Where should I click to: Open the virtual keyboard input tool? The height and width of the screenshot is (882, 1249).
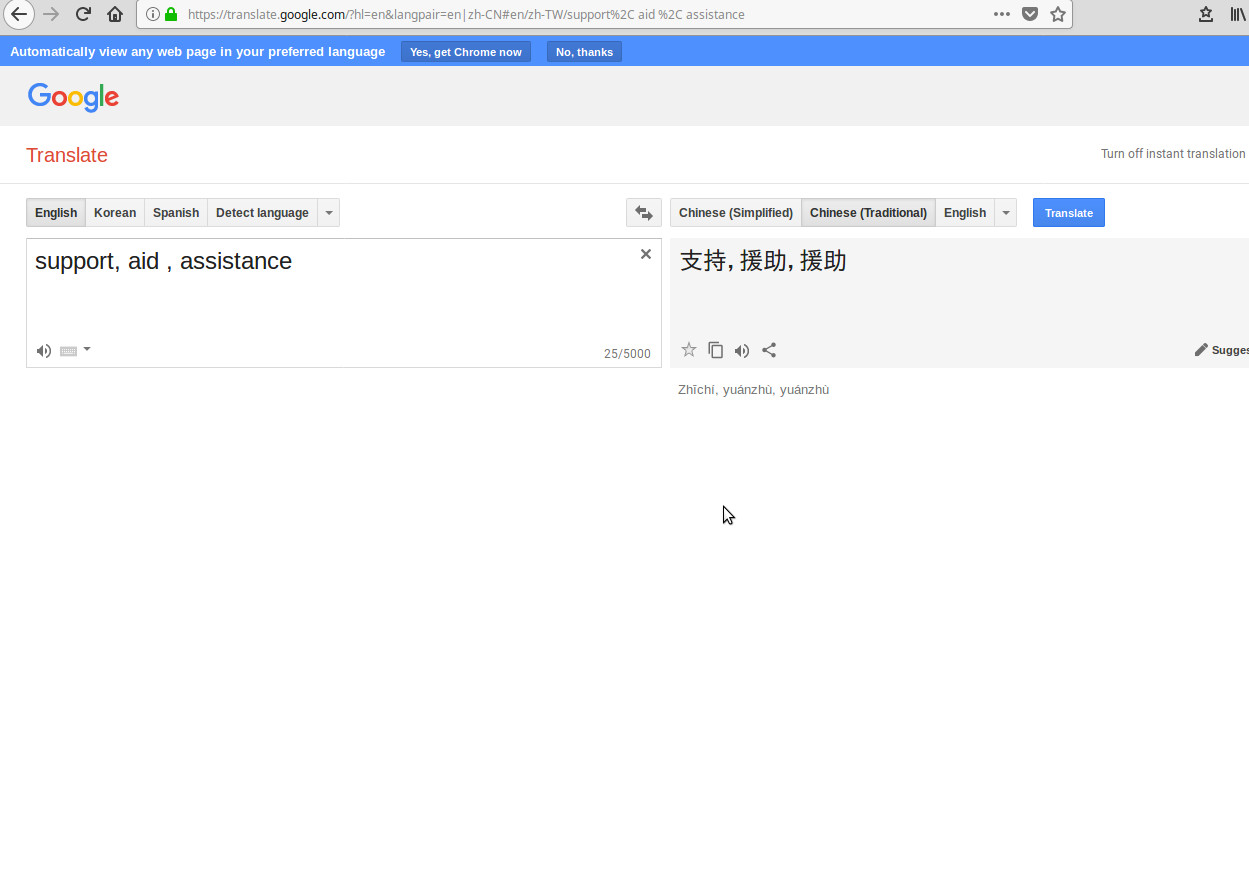[x=68, y=351]
